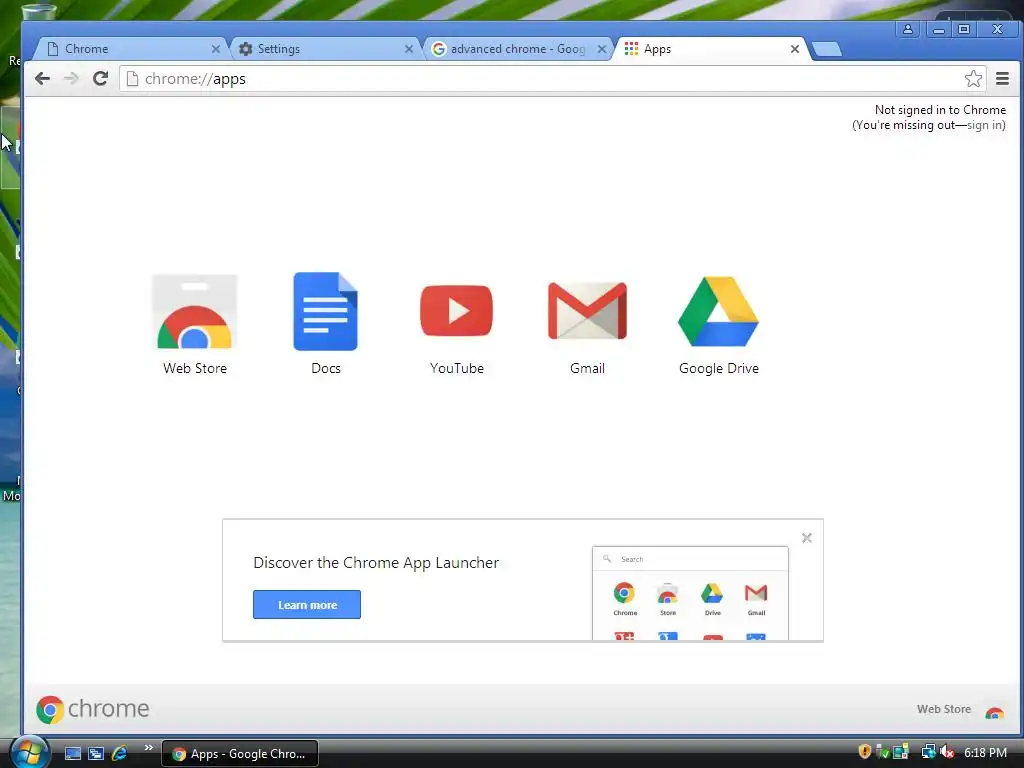The image size is (1024, 768).
Task: Click the network tray icon
Action: [x=928, y=752]
